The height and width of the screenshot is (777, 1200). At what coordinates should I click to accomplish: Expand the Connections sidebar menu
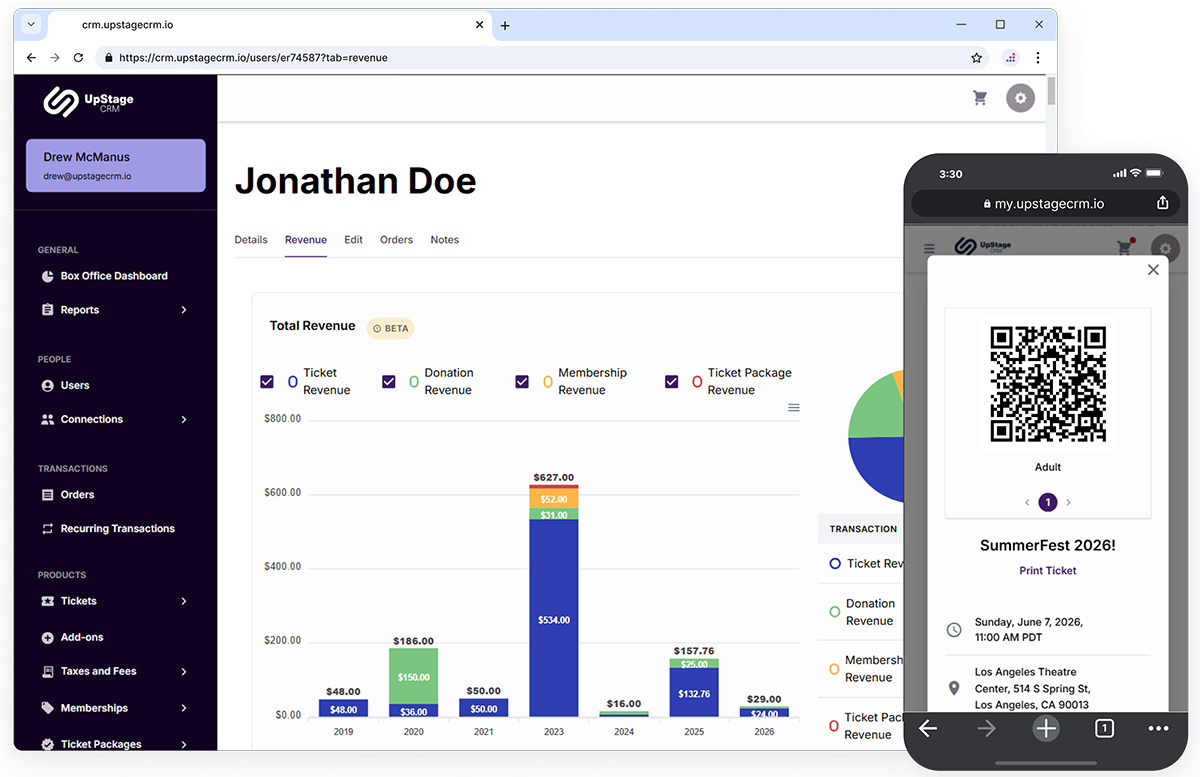click(x=184, y=420)
